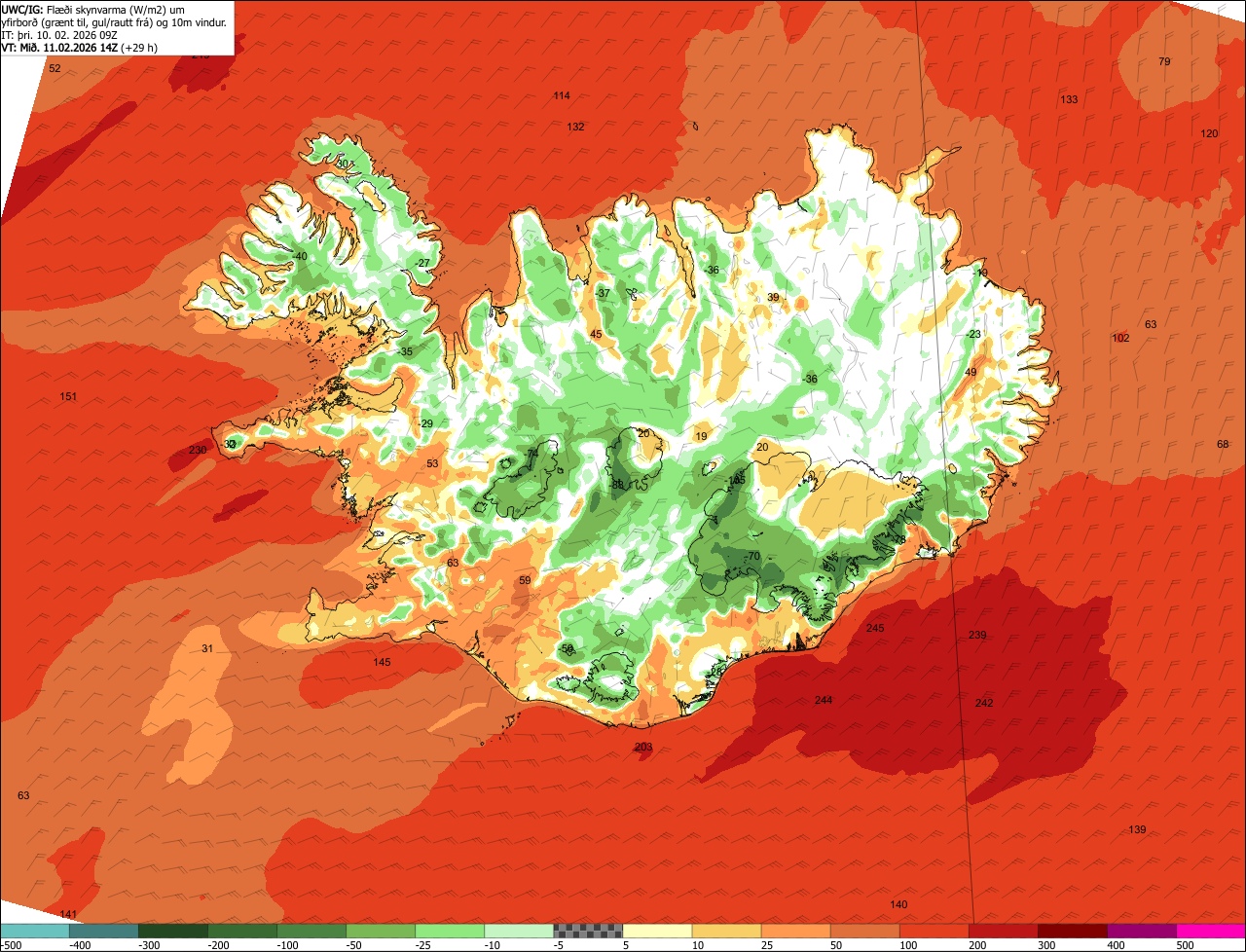Click the map value 31 in the light orange patch

pos(206,648)
